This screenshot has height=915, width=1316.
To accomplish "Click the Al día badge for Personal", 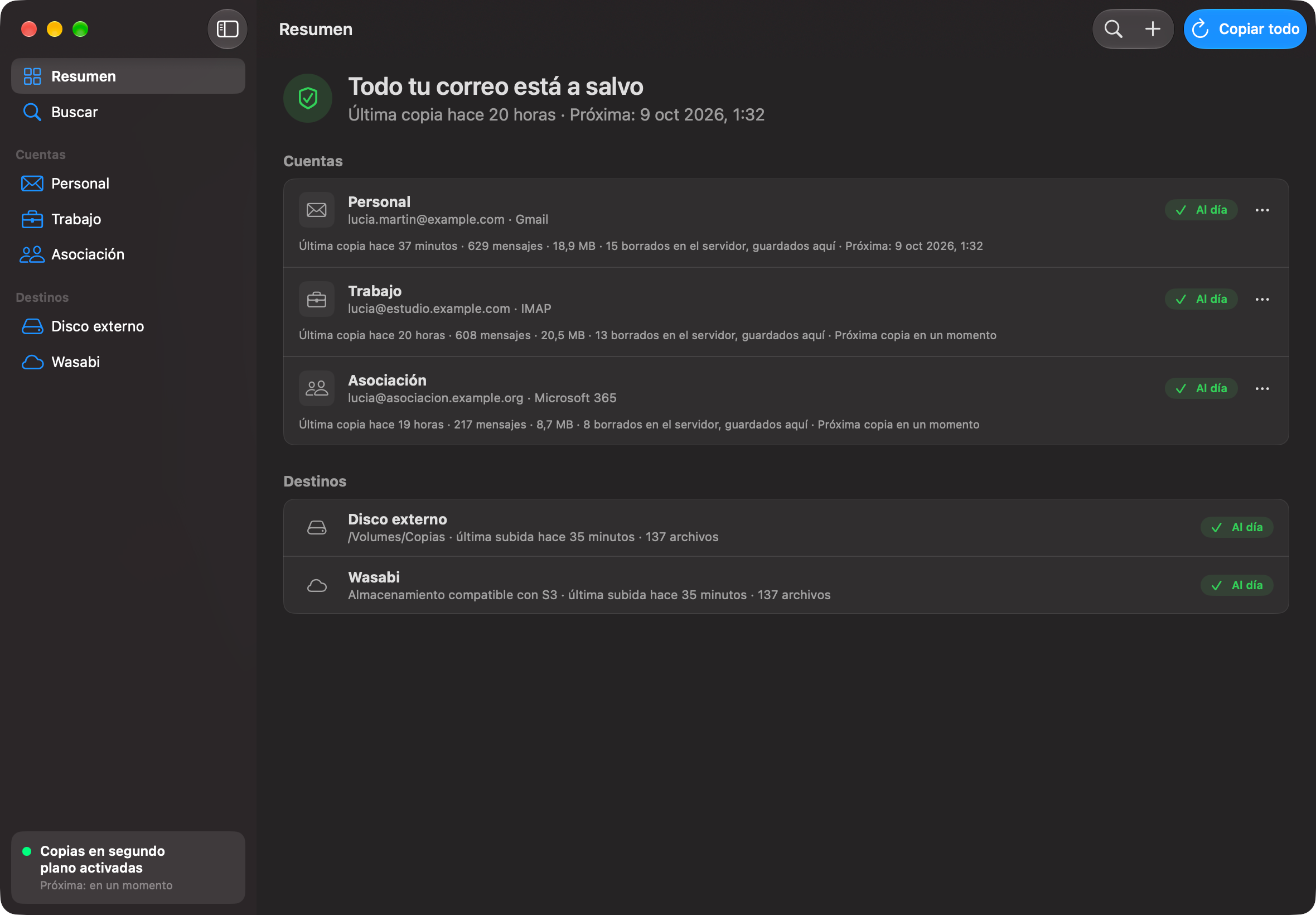I will point(1202,210).
